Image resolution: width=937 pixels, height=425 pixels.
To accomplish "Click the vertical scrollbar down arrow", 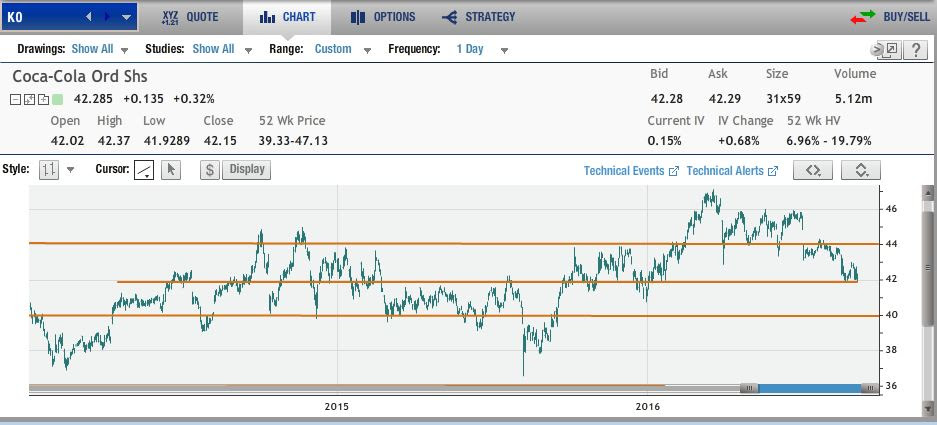I will [x=927, y=409].
